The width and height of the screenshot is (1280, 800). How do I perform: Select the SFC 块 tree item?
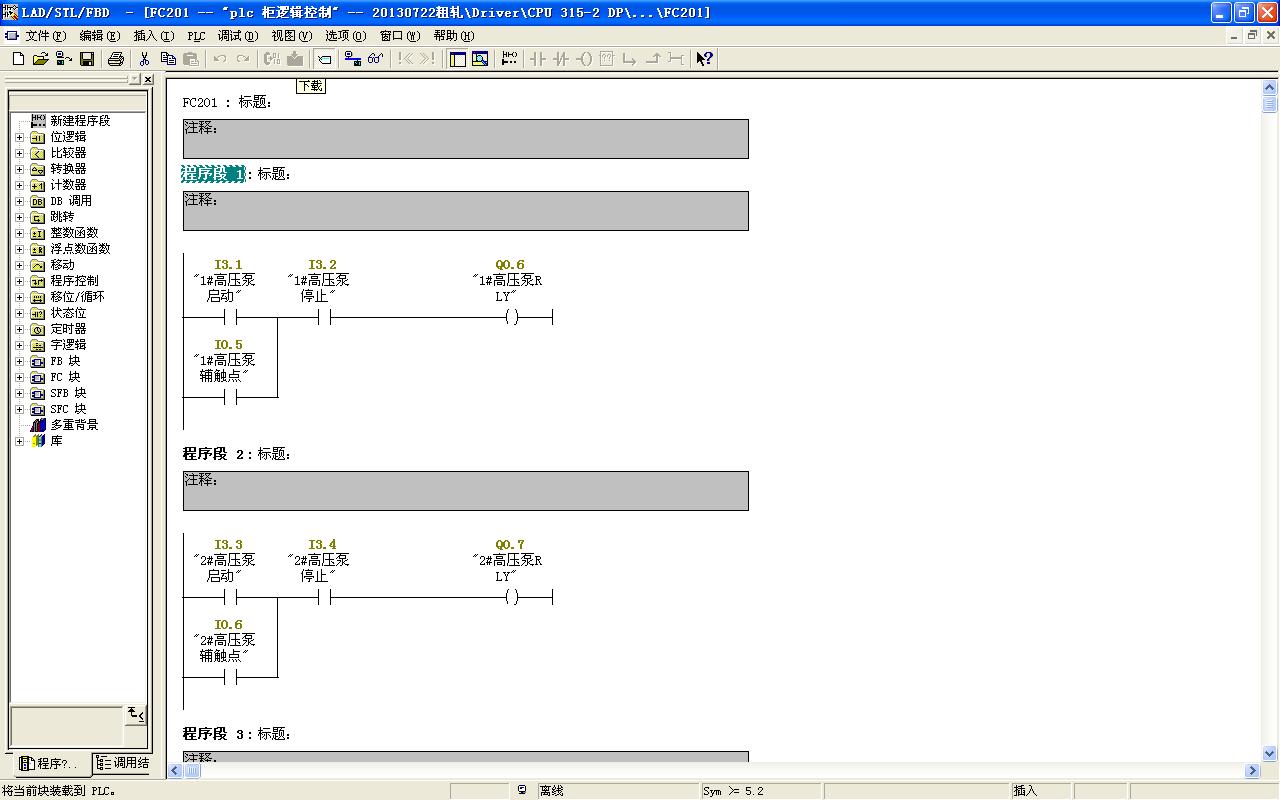pyautogui.click(x=68, y=409)
